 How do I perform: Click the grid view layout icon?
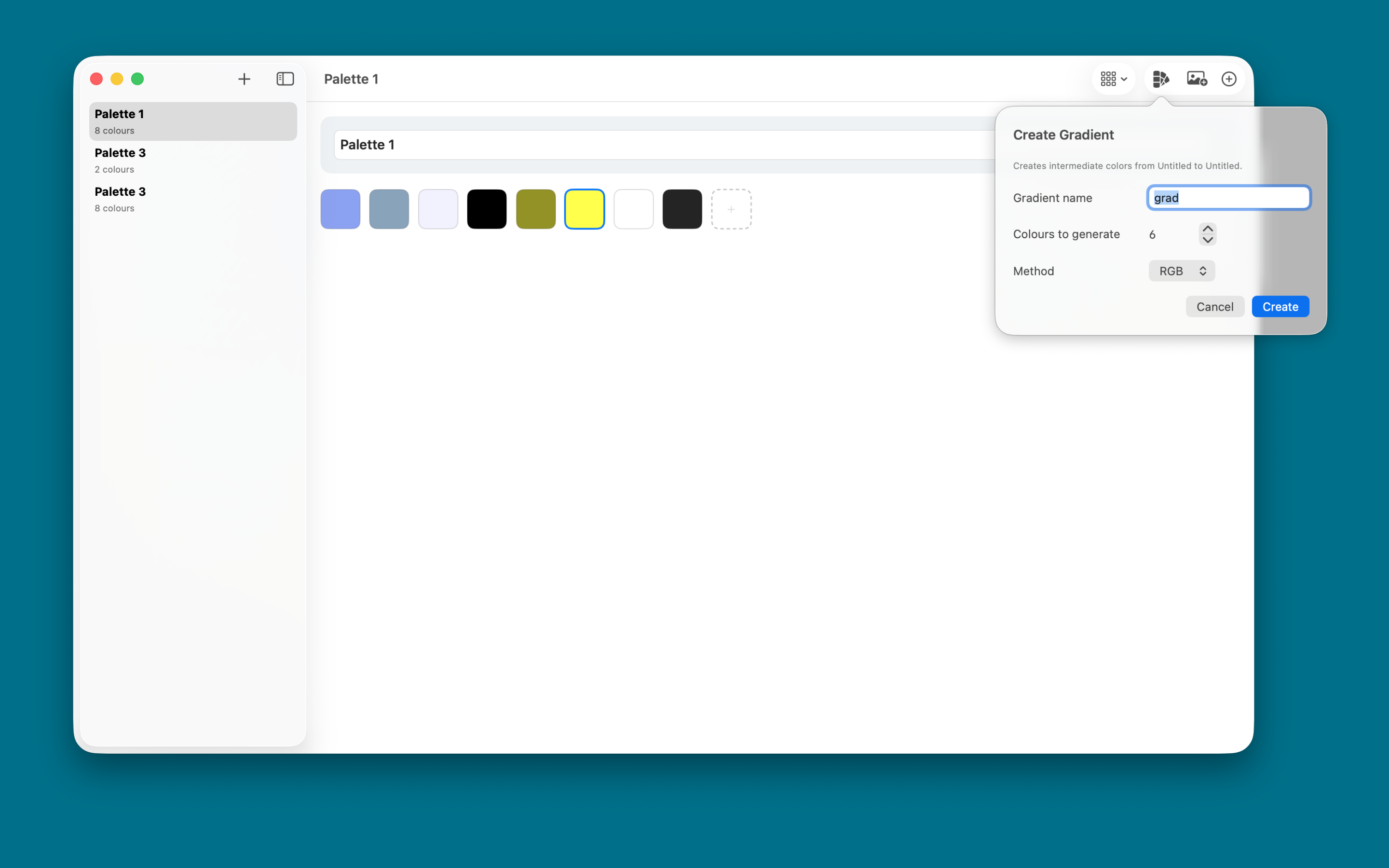(x=1108, y=79)
